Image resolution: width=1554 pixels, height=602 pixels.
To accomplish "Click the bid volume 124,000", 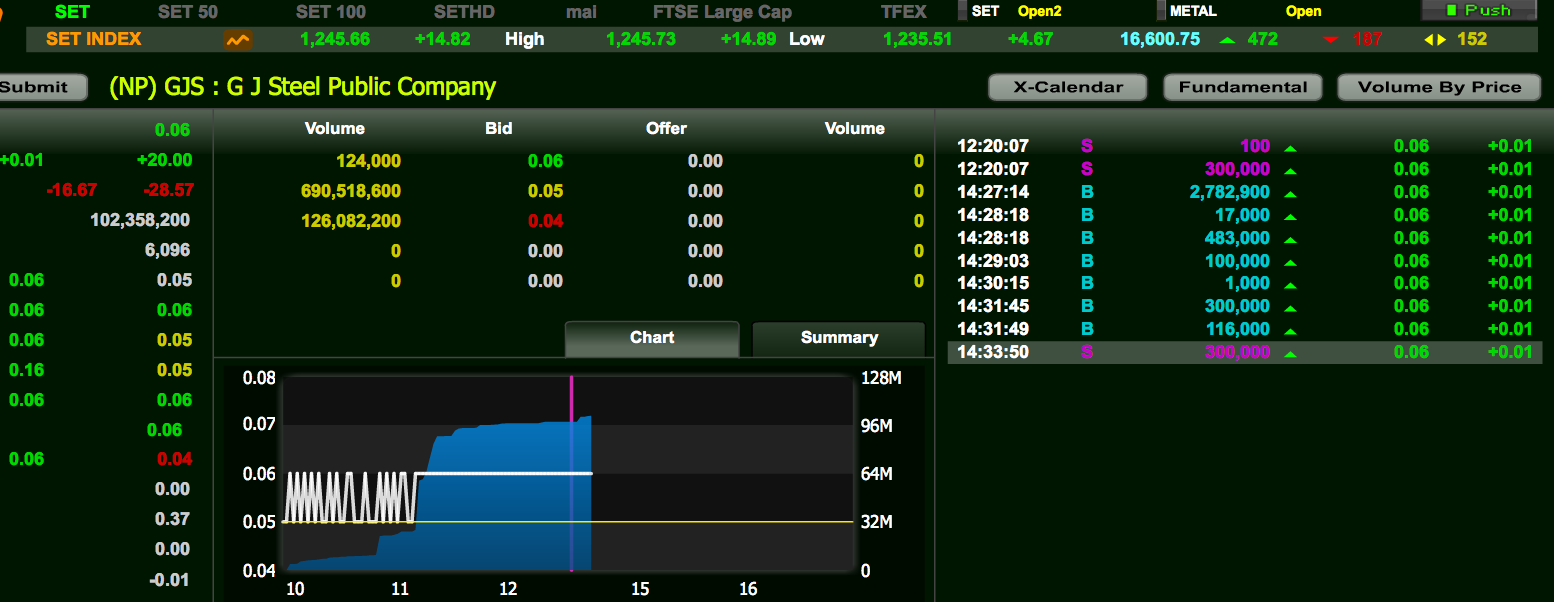I will pyautogui.click(x=368, y=161).
